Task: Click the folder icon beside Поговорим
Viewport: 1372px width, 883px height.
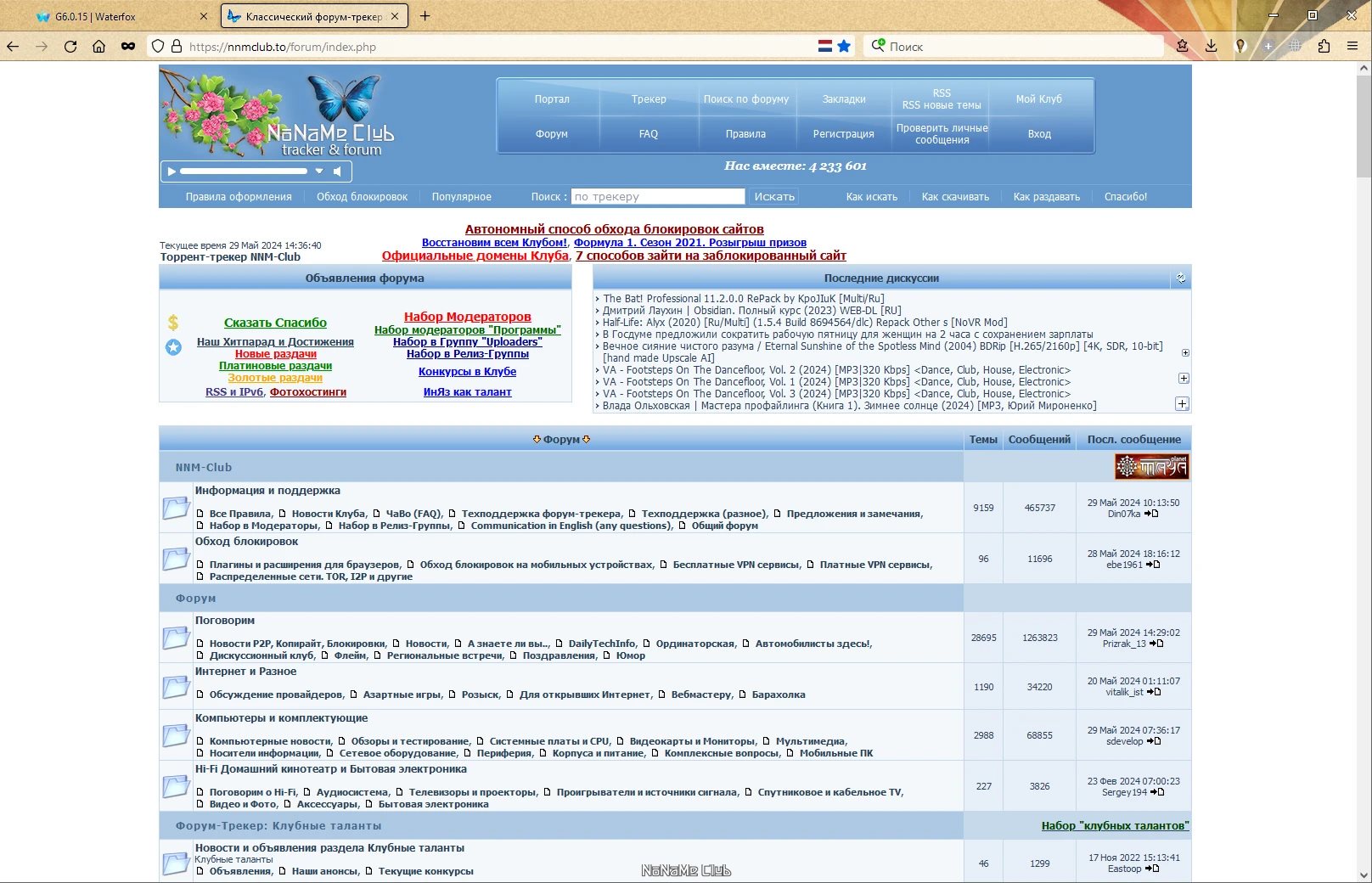Action: (177, 638)
